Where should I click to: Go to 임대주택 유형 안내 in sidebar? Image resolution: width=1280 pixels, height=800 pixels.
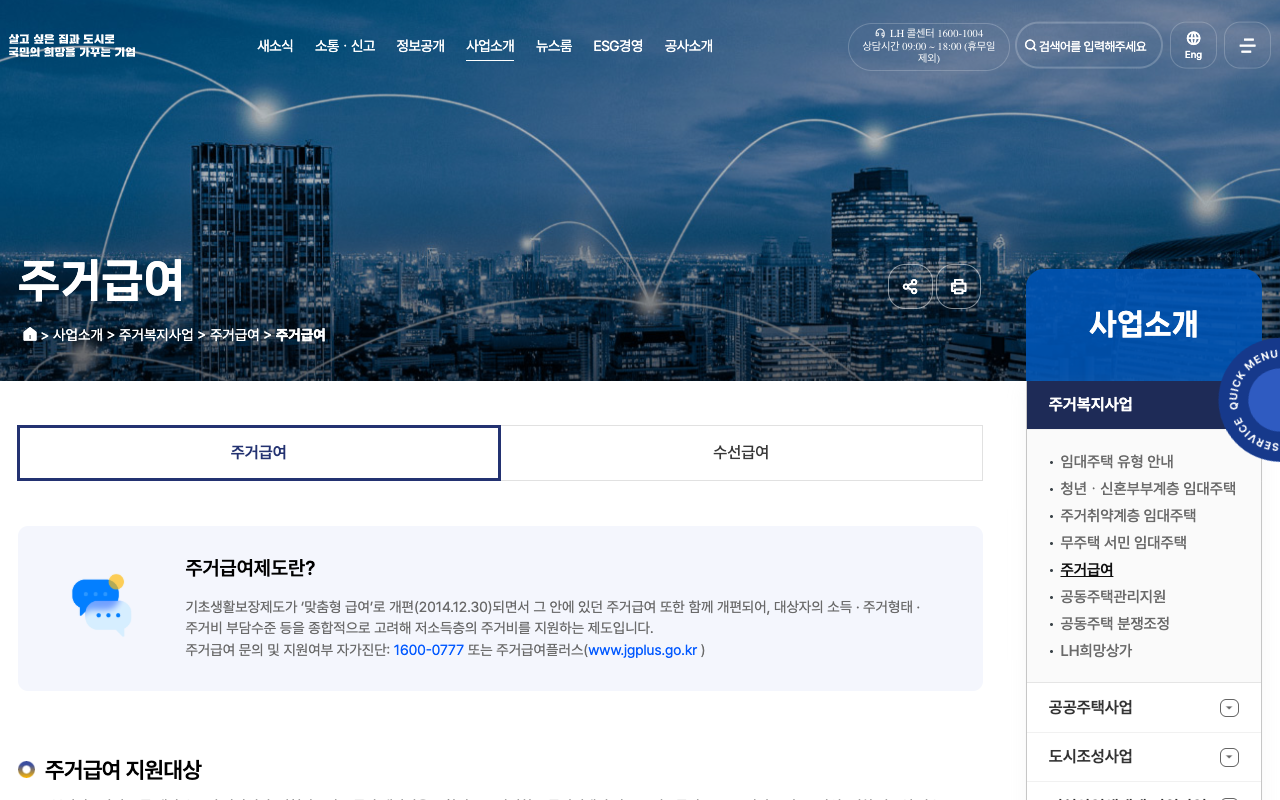[1117, 462]
